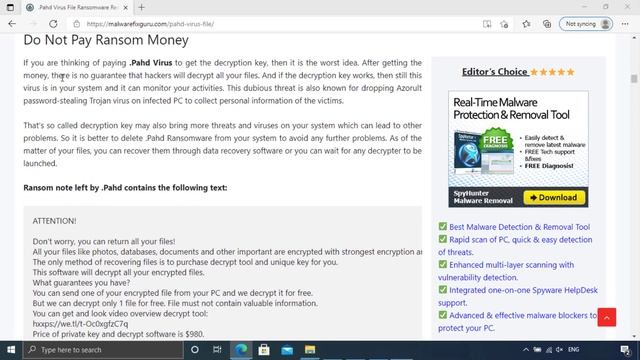Open the Editor's Choice link
The width and height of the screenshot is (640, 360).
(x=495, y=72)
